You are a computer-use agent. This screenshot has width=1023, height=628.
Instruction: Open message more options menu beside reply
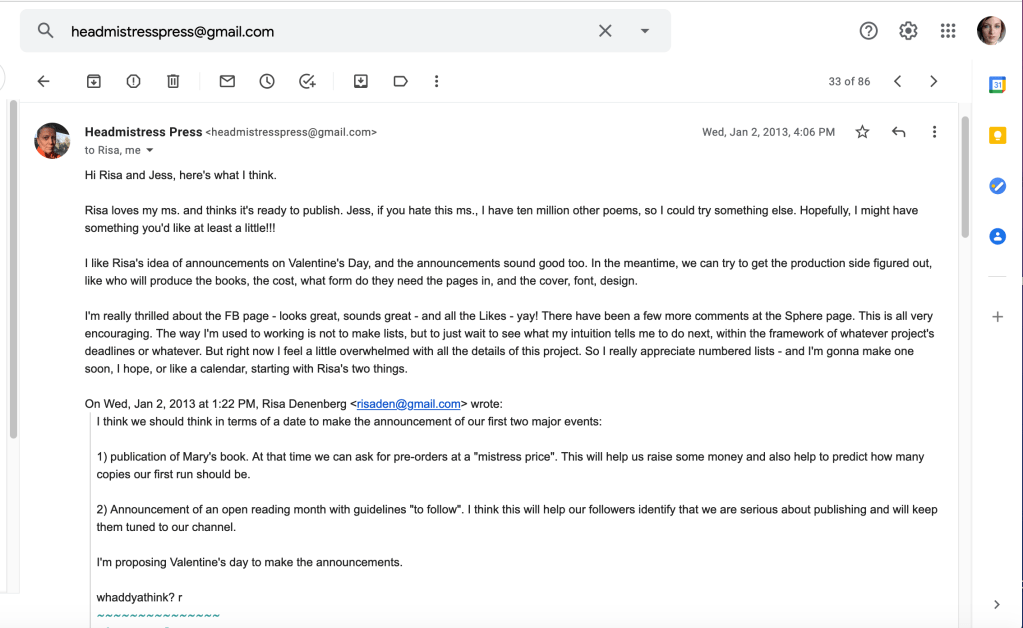coord(934,132)
